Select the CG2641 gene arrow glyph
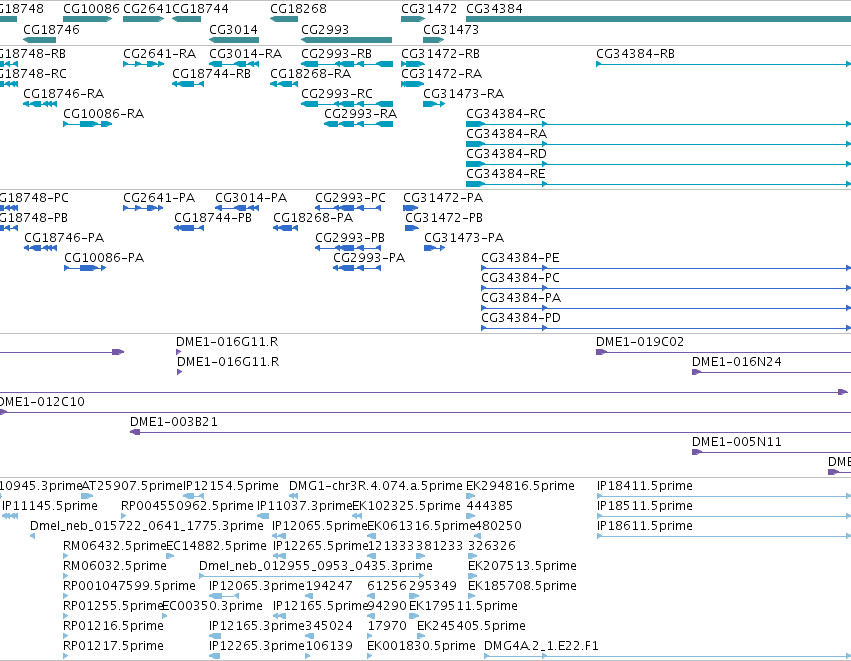The height and width of the screenshot is (661, 851). [144, 19]
